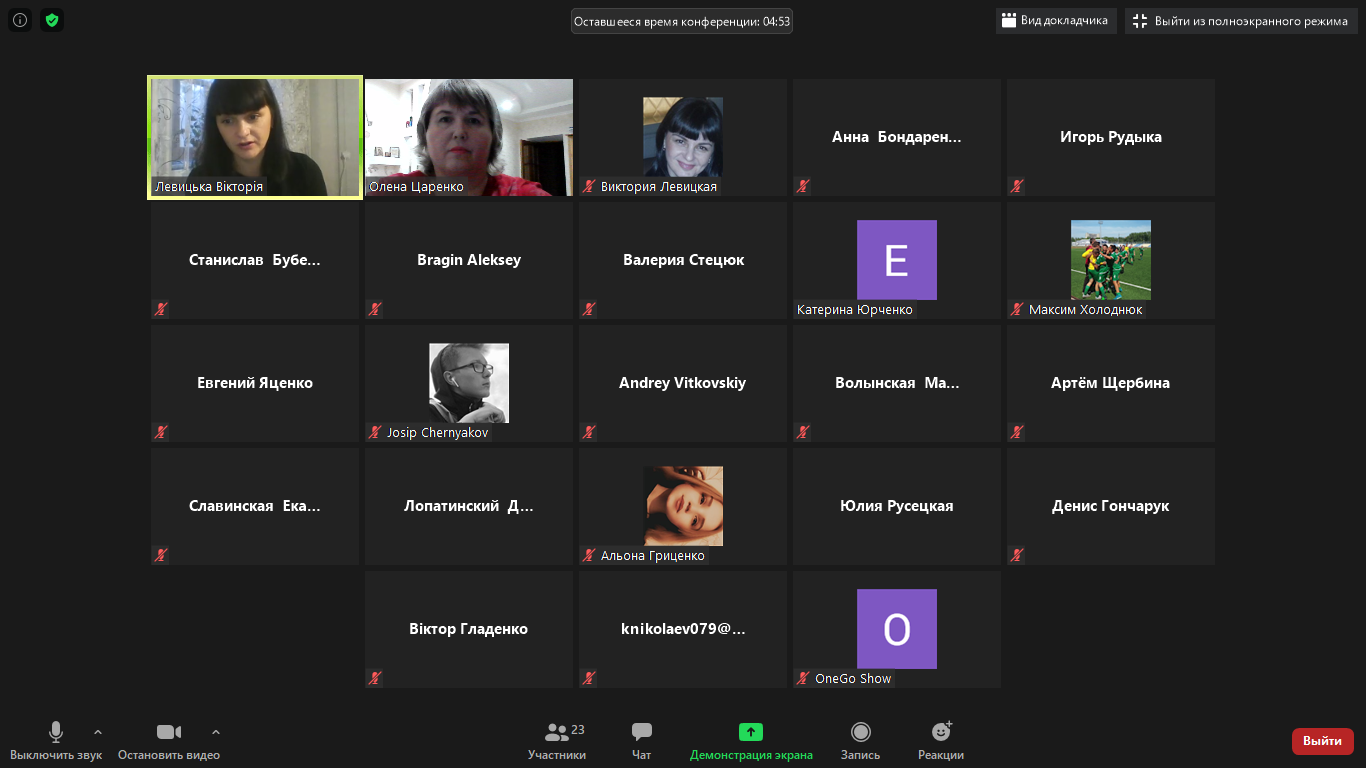Click Максим Холоднюк profile picture tile
Image resolution: width=1366 pixels, height=768 pixels.
tap(1110, 260)
